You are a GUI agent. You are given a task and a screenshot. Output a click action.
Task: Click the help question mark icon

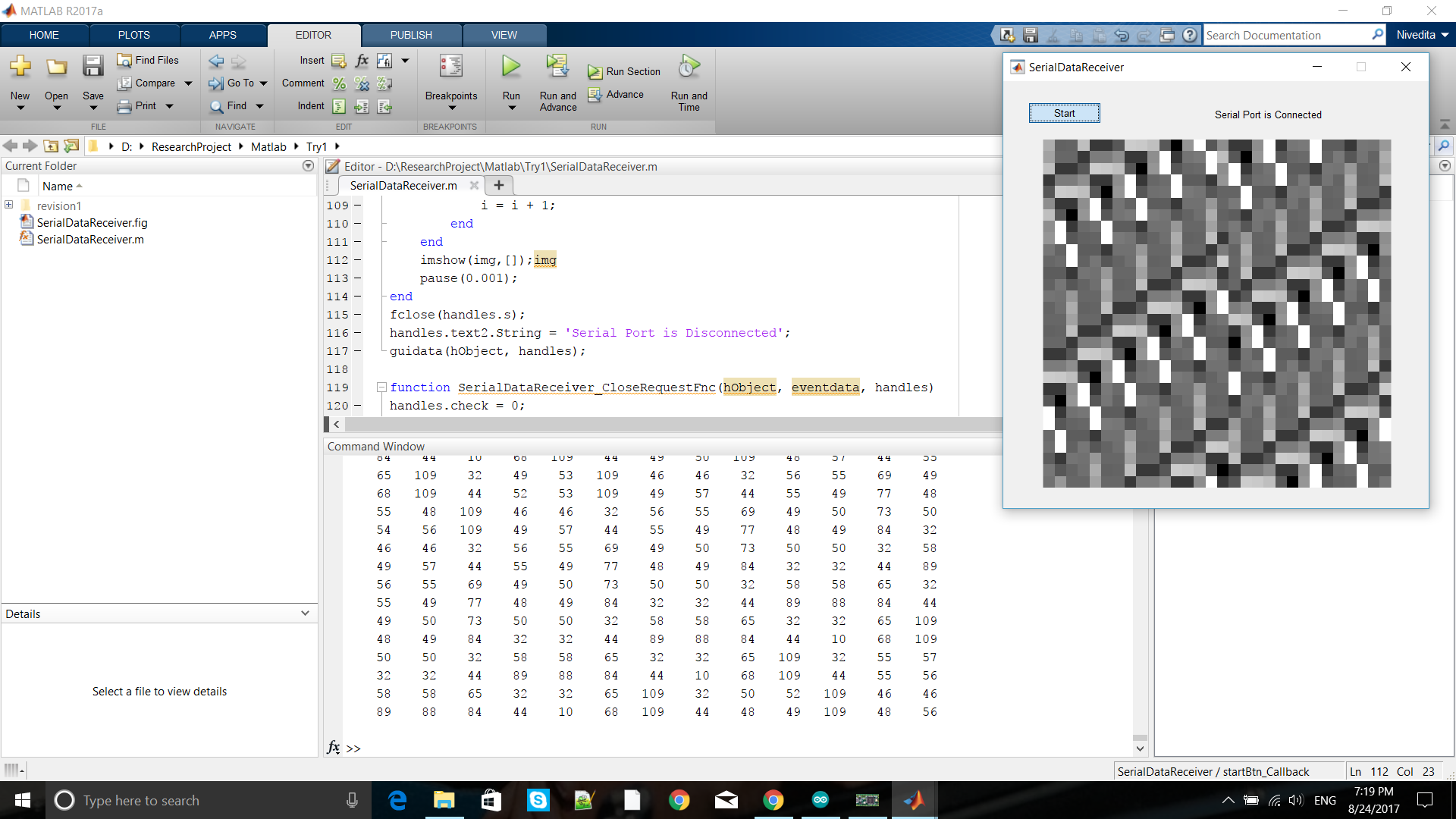click(1191, 35)
